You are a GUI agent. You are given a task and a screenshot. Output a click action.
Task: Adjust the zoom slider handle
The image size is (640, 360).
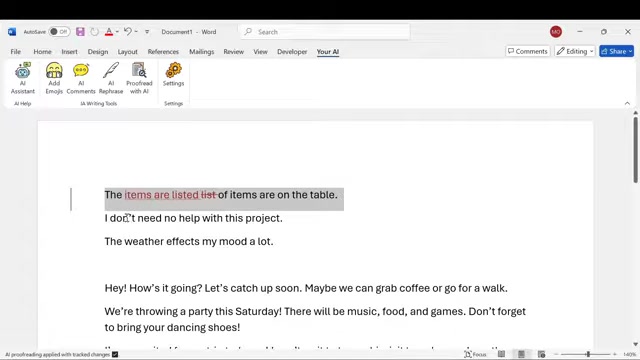tap(588, 354)
